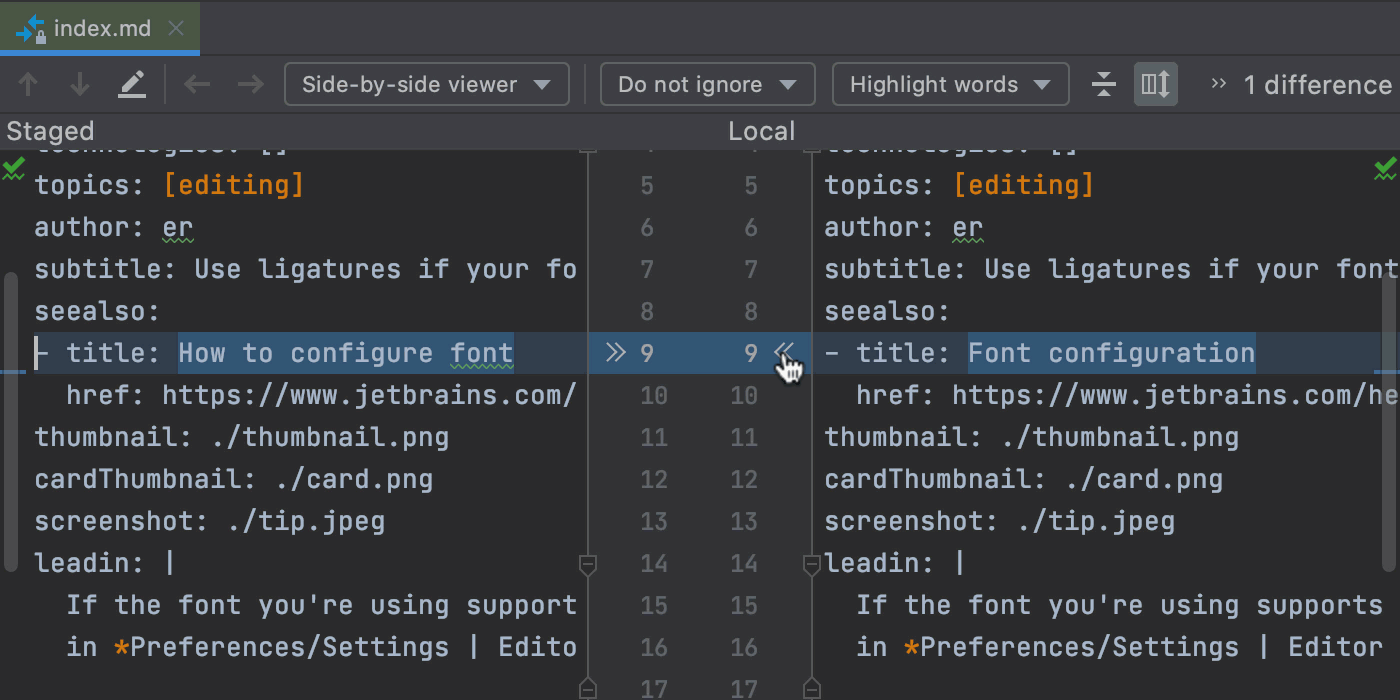Close the index.md tab
This screenshot has width=1400, height=700.
pyautogui.click(x=176, y=28)
